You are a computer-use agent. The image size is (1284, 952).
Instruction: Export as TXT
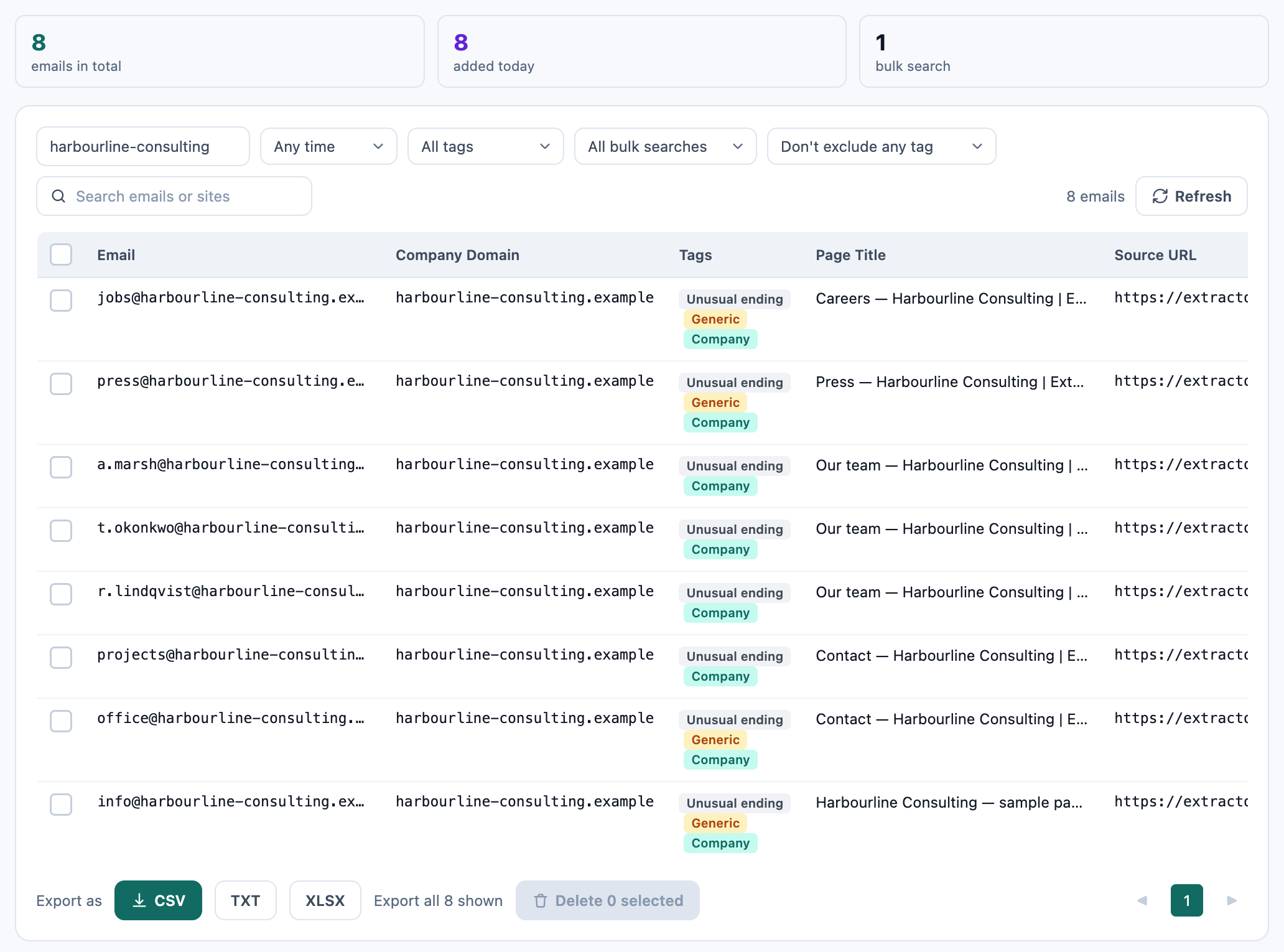[x=245, y=900]
